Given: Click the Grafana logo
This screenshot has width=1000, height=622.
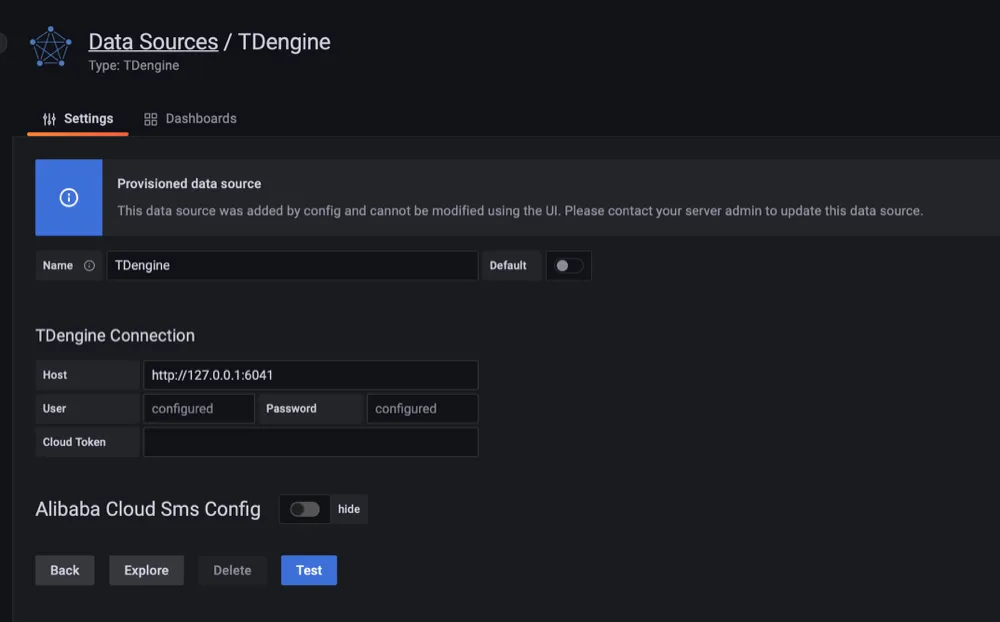Looking at the screenshot, I should click(x=50, y=47).
